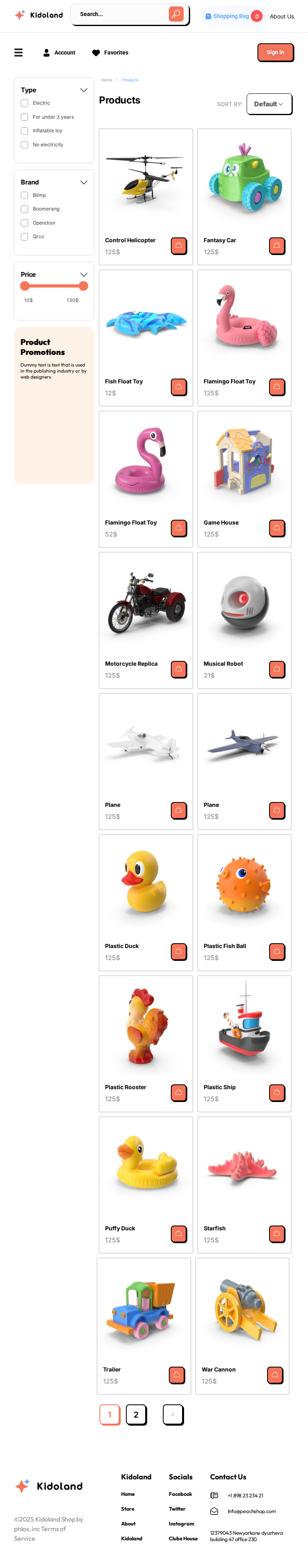Screen dimensions: 308x1568
Task: Add Control Helicopter to shopping bag
Action: coord(178,246)
